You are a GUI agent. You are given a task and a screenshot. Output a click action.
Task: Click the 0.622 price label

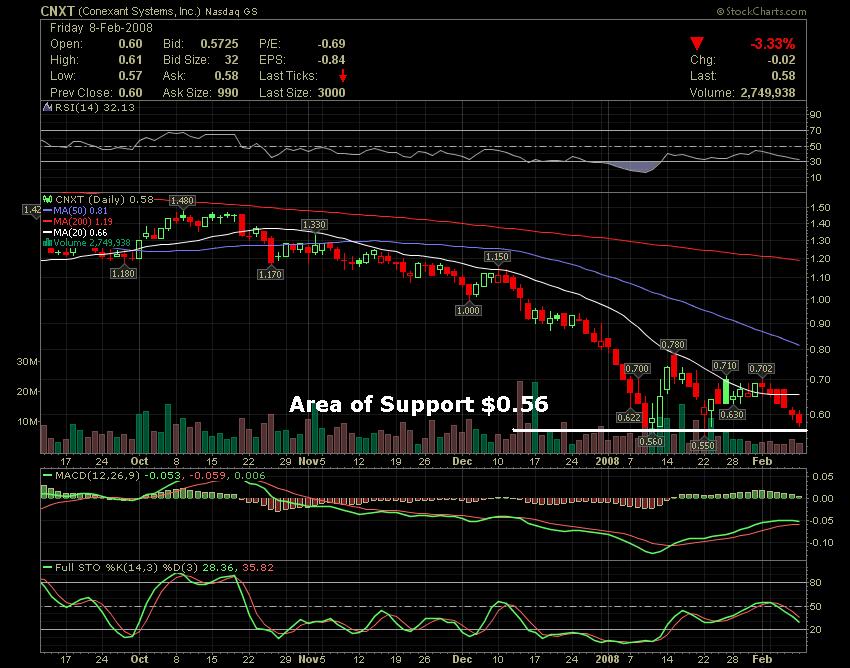[629, 418]
